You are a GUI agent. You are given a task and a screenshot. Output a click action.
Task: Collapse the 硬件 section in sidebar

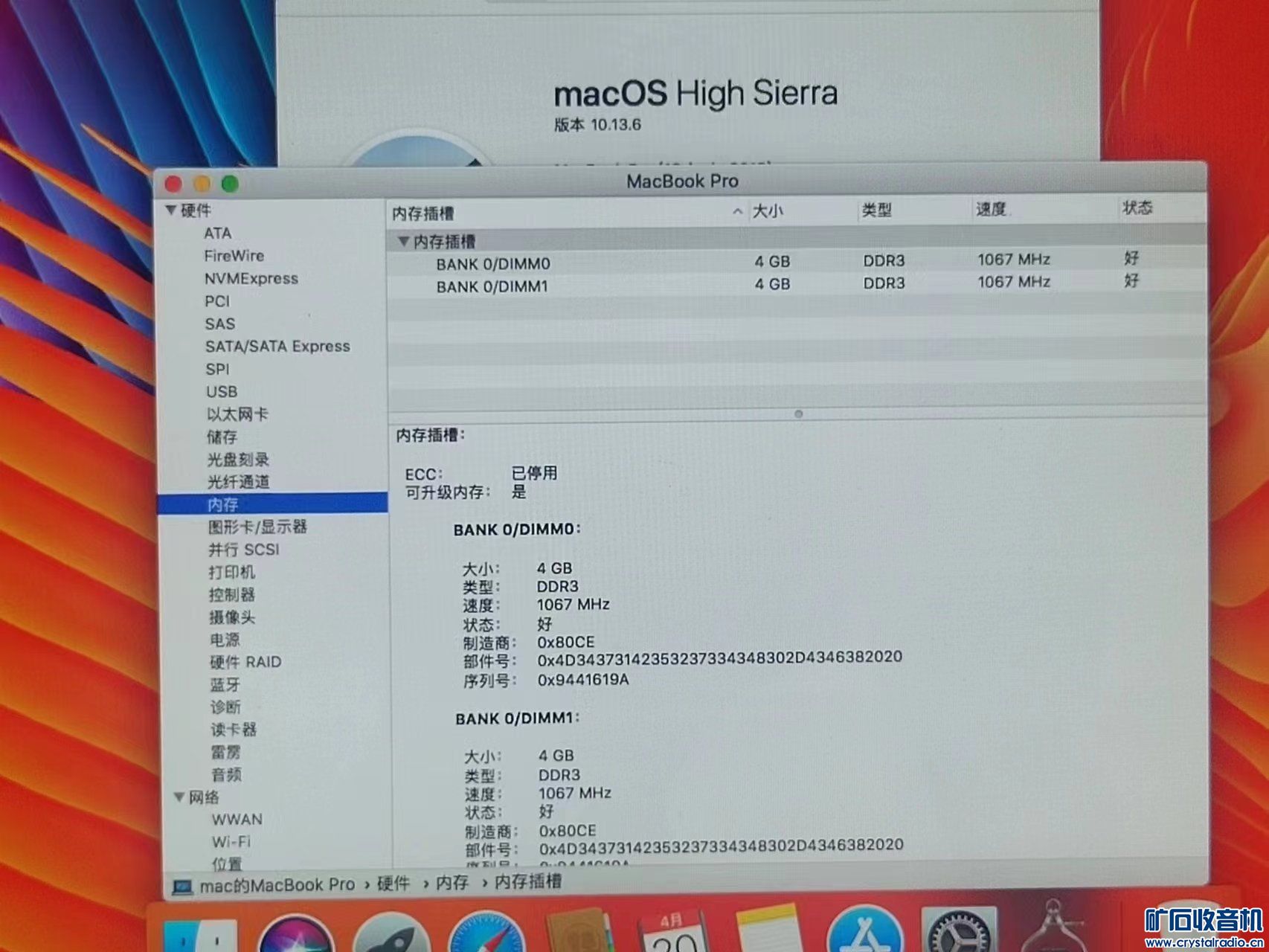coord(171,210)
